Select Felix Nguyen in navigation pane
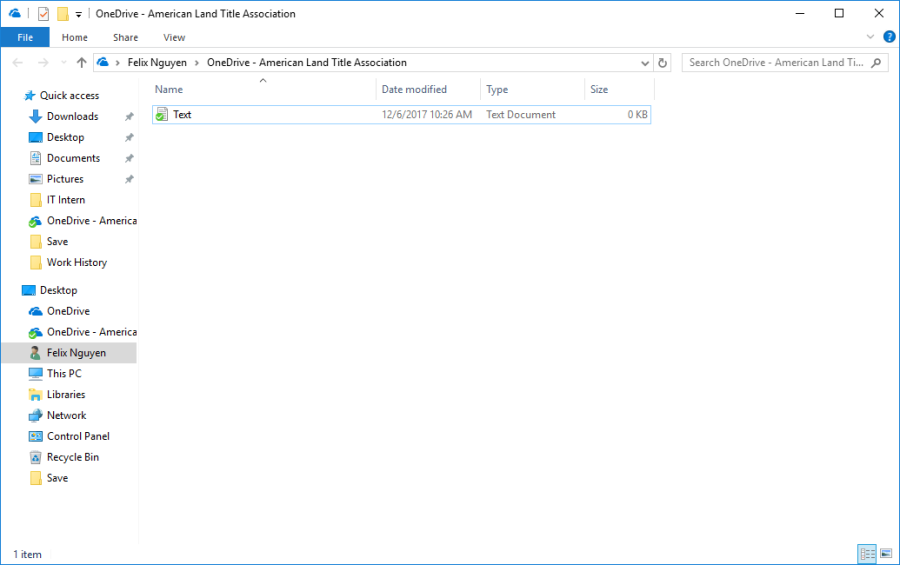Screen dimensions: 900x565 tap(76, 353)
